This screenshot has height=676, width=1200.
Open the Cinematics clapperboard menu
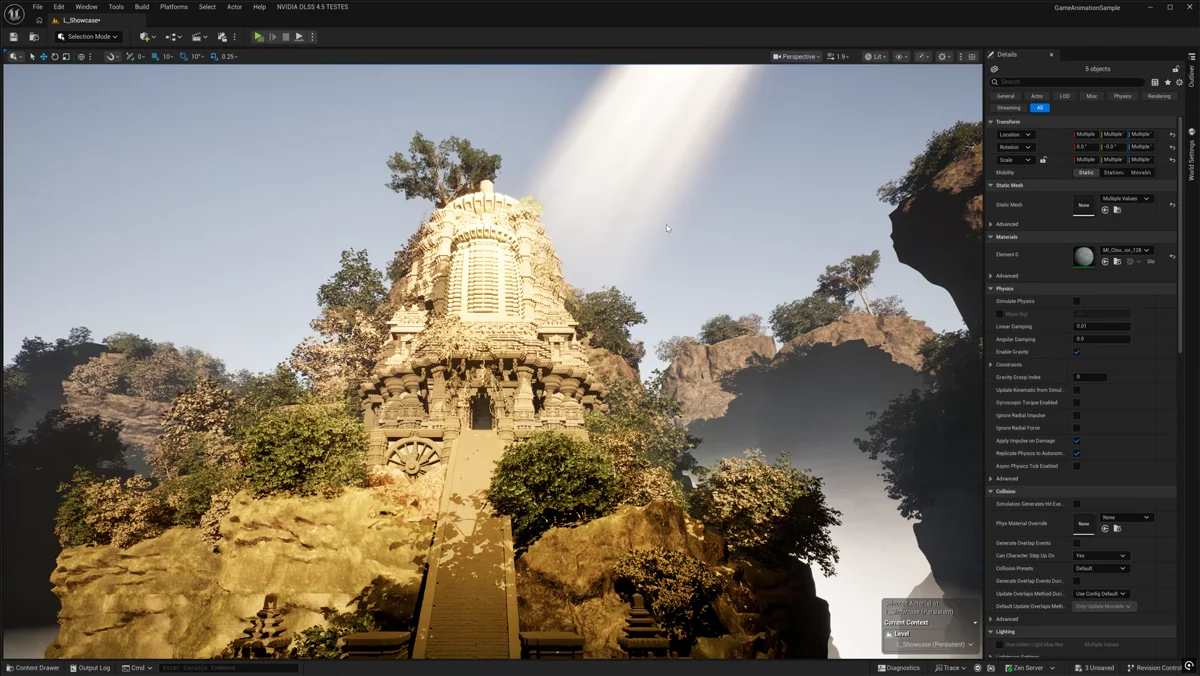pyautogui.click(x=199, y=37)
